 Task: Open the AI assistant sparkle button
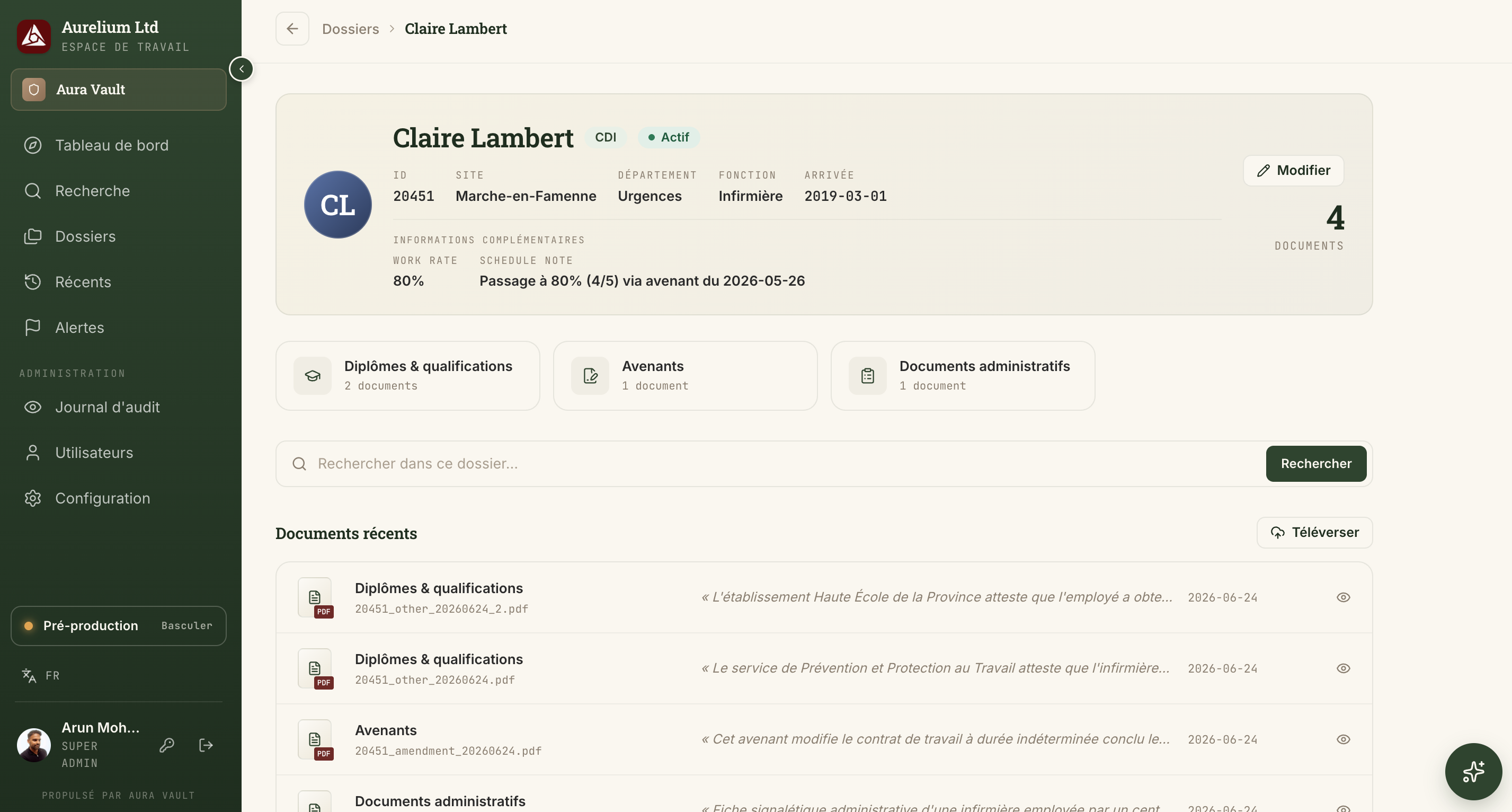coord(1473,772)
